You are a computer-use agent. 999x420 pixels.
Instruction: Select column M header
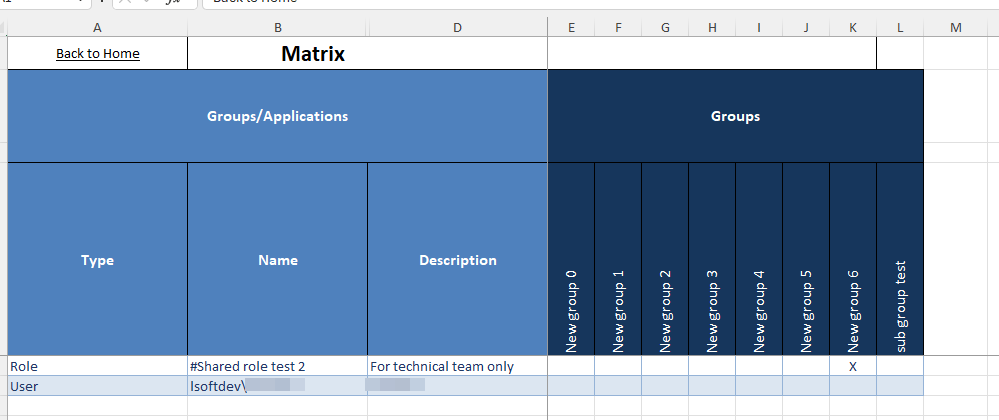coord(955,28)
